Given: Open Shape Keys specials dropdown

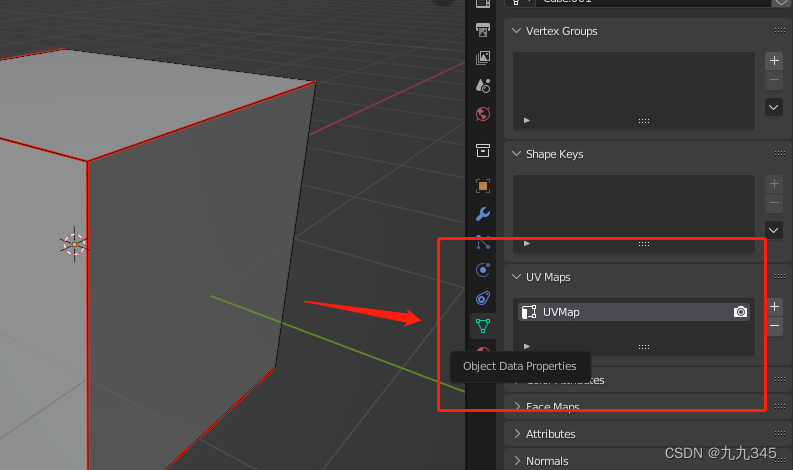Looking at the screenshot, I should (774, 230).
